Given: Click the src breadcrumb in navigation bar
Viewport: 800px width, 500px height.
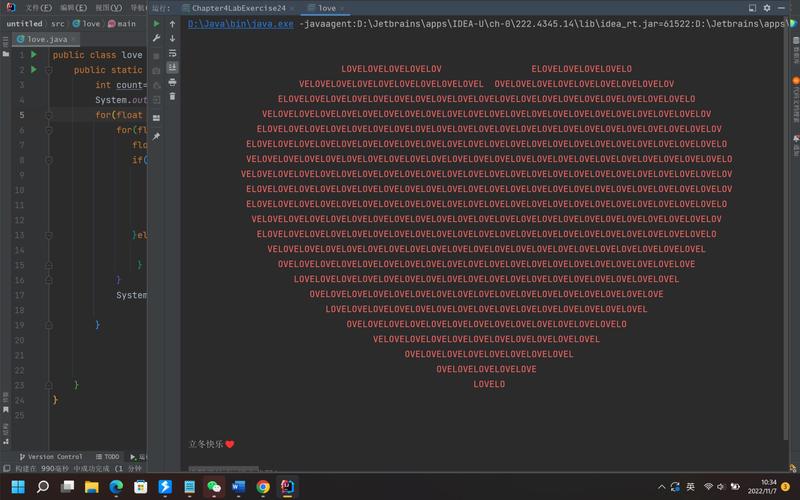Looking at the screenshot, I should click(58, 23).
